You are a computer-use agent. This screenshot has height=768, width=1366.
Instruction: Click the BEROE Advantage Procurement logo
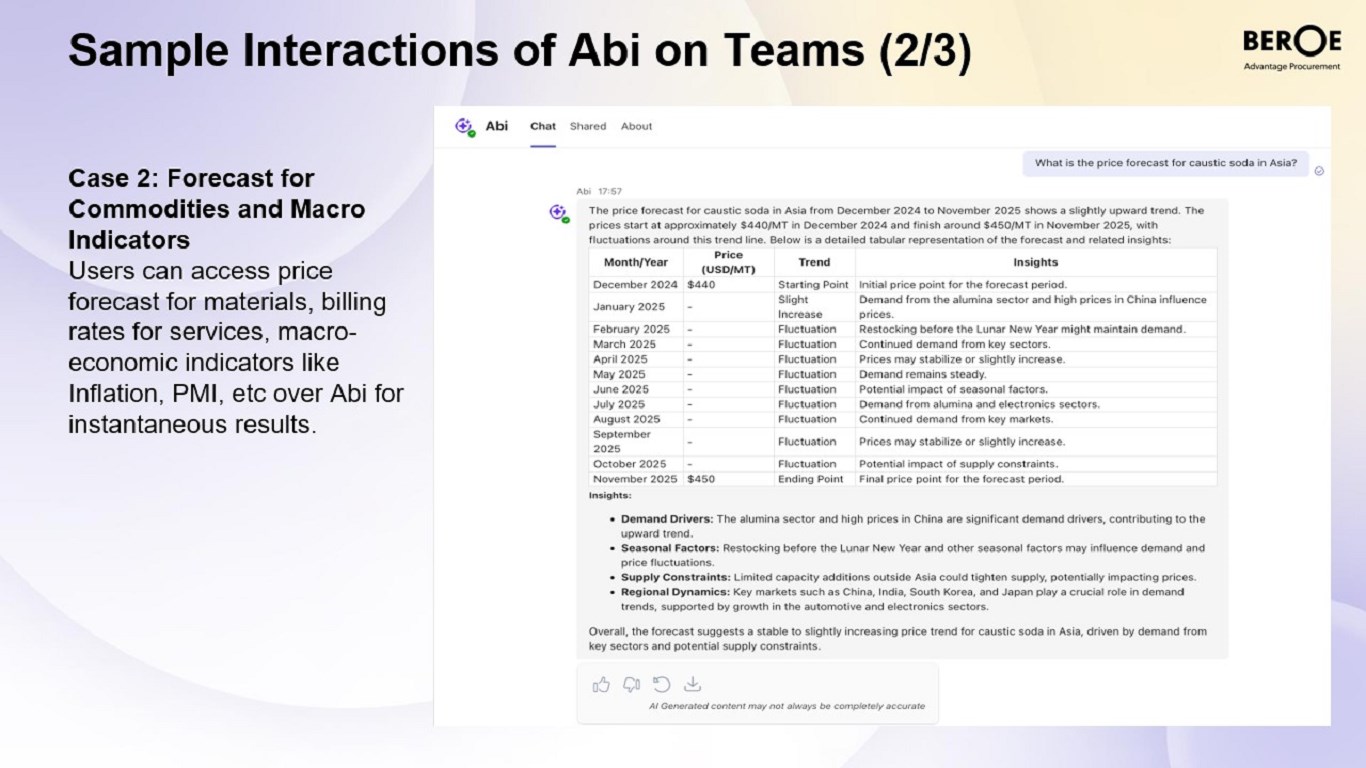(x=1292, y=49)
